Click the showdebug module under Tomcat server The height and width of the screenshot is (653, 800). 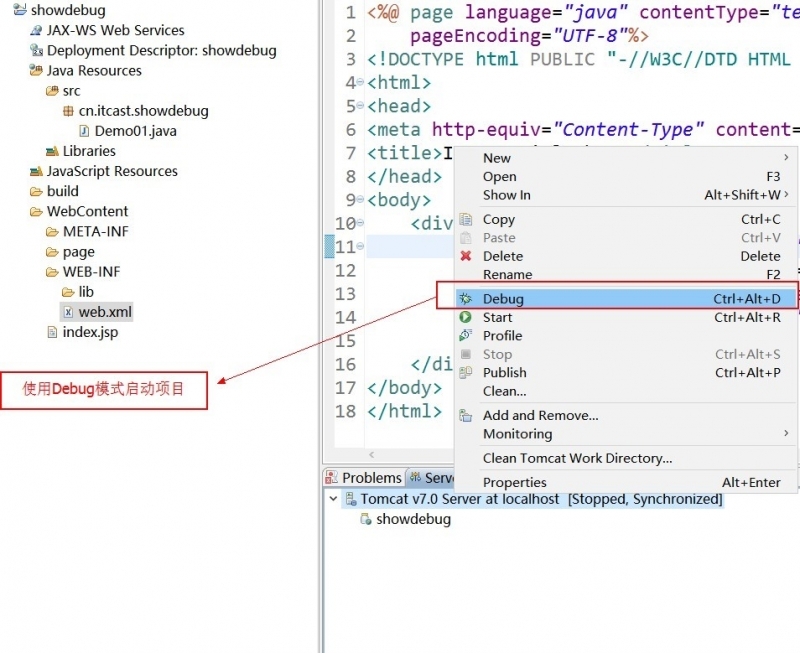click(x=412, y=519)
